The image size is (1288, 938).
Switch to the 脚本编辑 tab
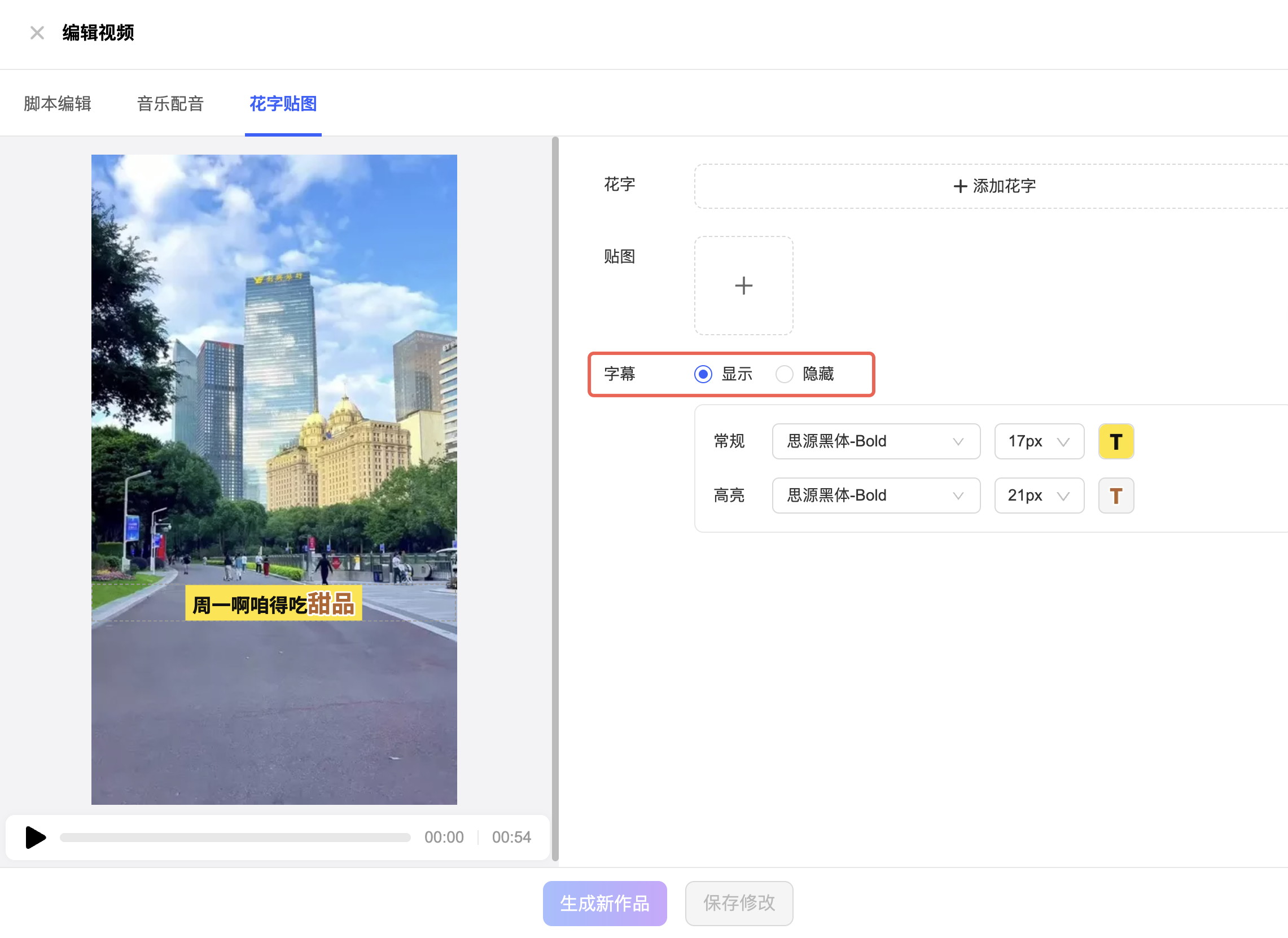[x=58, y=104]
